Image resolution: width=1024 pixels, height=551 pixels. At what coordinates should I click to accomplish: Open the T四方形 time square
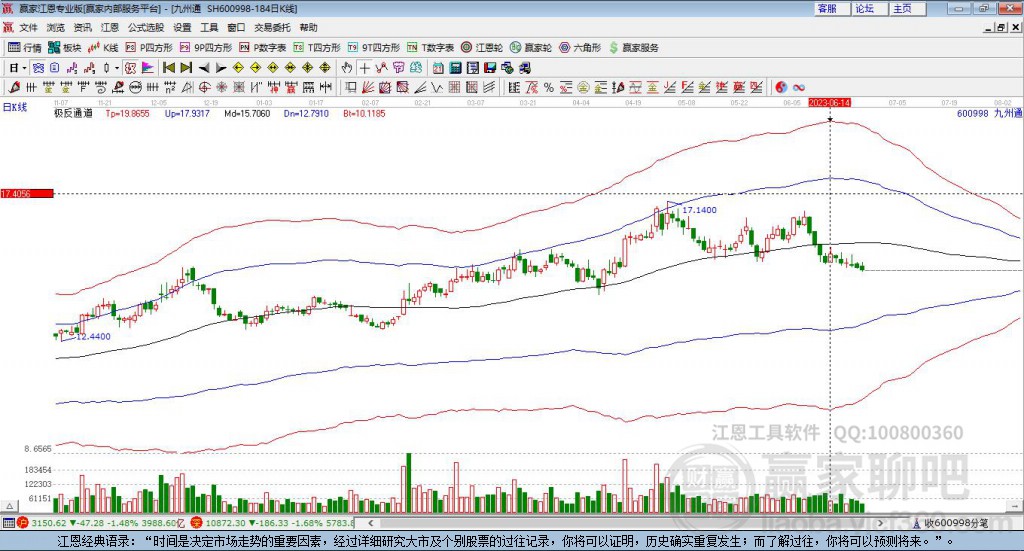point(317,48)
